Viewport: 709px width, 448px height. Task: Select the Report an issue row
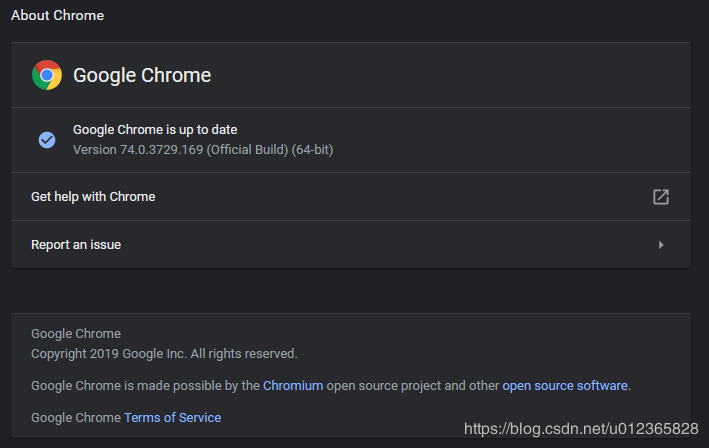point(76,245)
